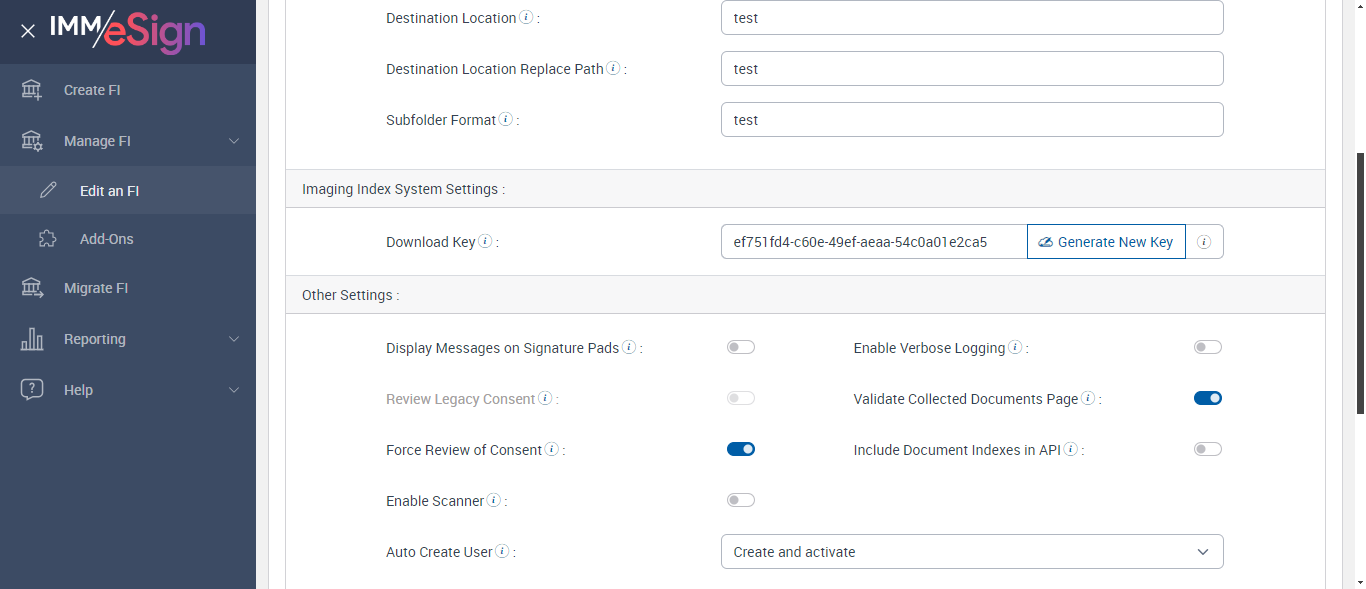Click the Create FI bank icon
The width and height of the screenshot is (1366, 589).
pos(32,90)
